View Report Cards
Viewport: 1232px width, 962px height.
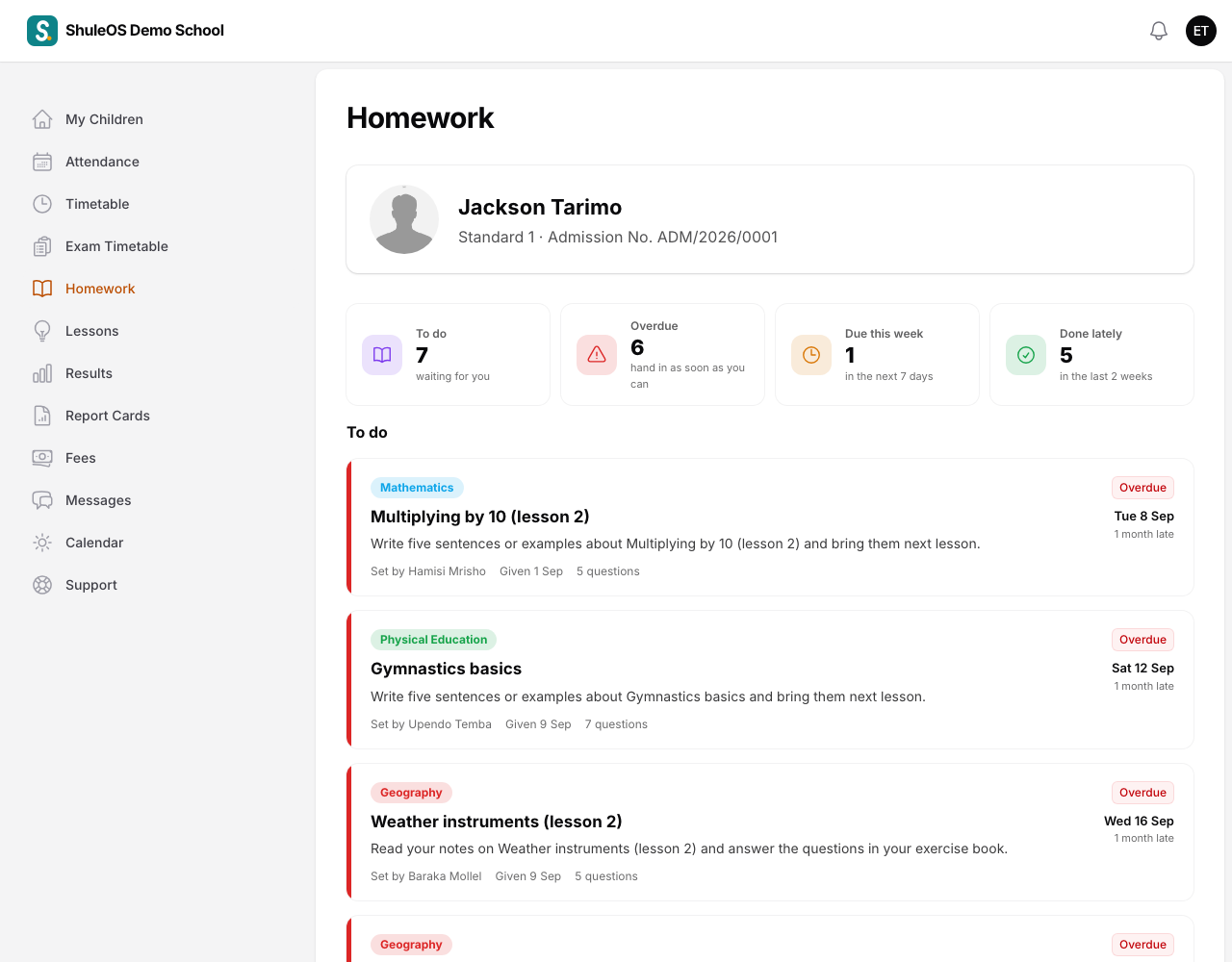coord(108,416)
